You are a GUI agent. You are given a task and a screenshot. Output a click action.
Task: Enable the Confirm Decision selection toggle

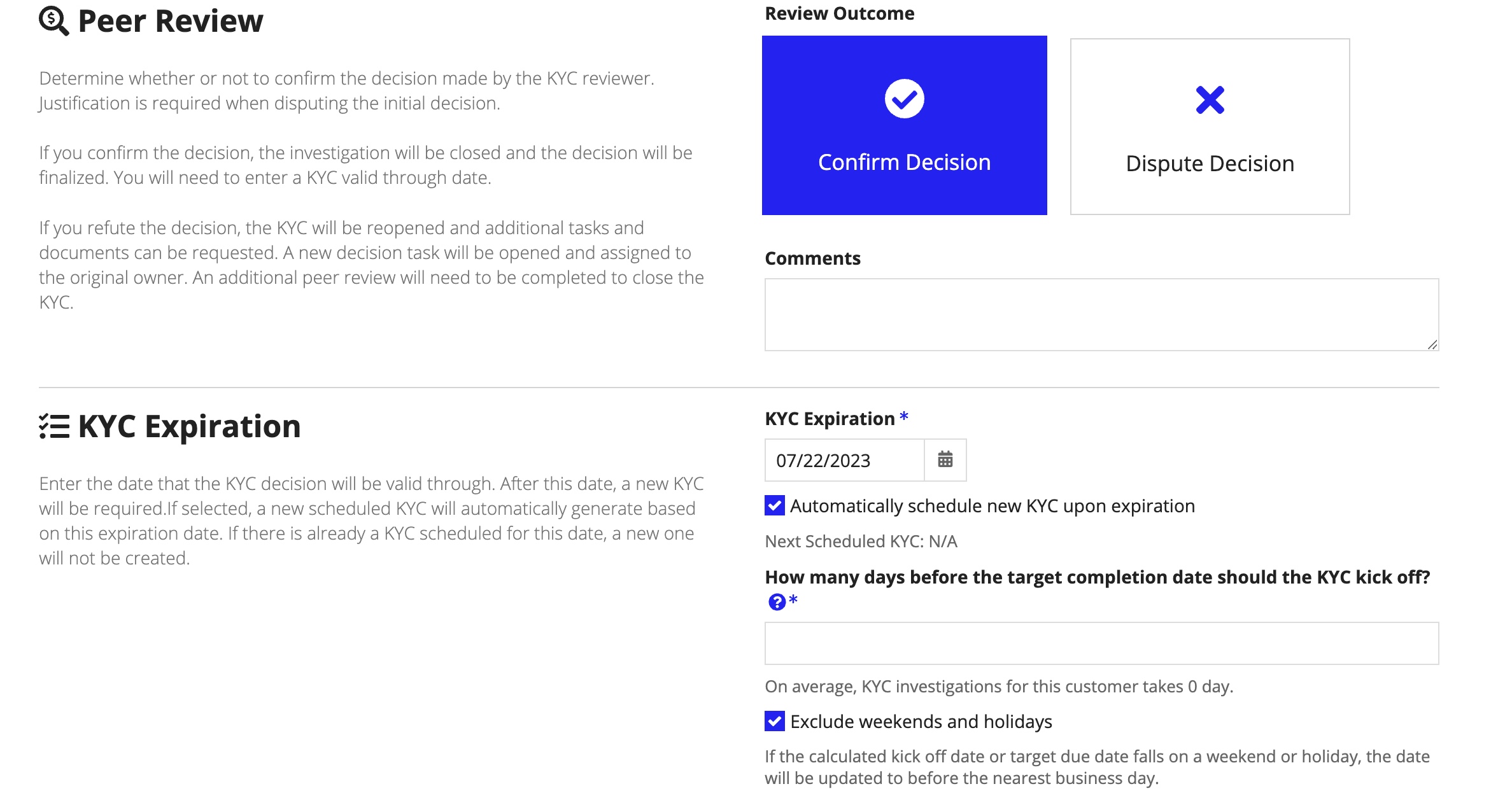point(904,125)
